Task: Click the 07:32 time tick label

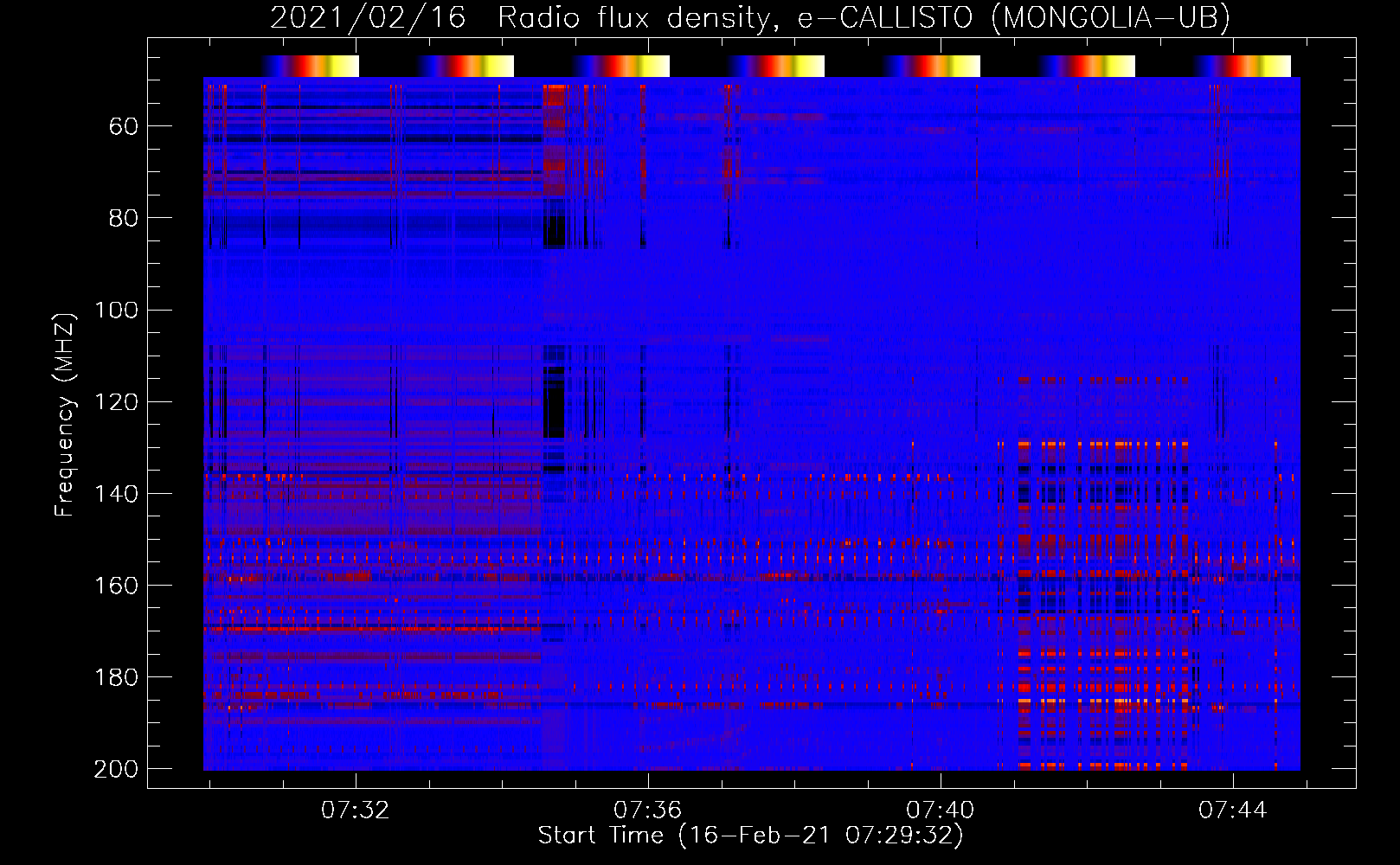Action: 355,811
